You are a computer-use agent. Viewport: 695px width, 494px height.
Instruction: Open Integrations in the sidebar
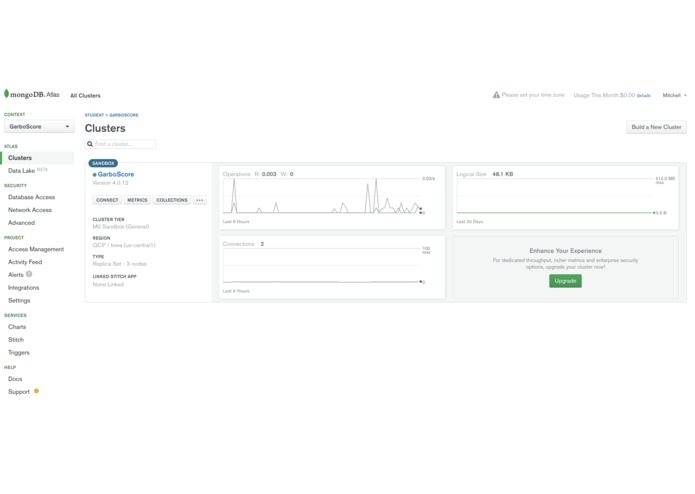click(x=23, y=288)
